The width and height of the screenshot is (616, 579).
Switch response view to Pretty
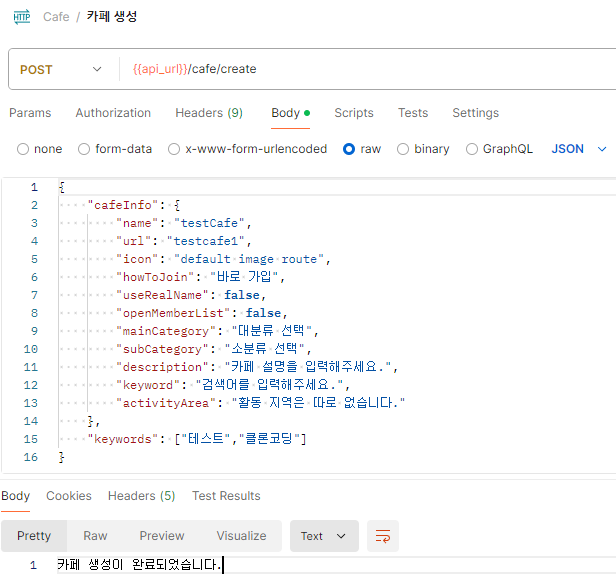pyautogui.click(x=34, y=536)
